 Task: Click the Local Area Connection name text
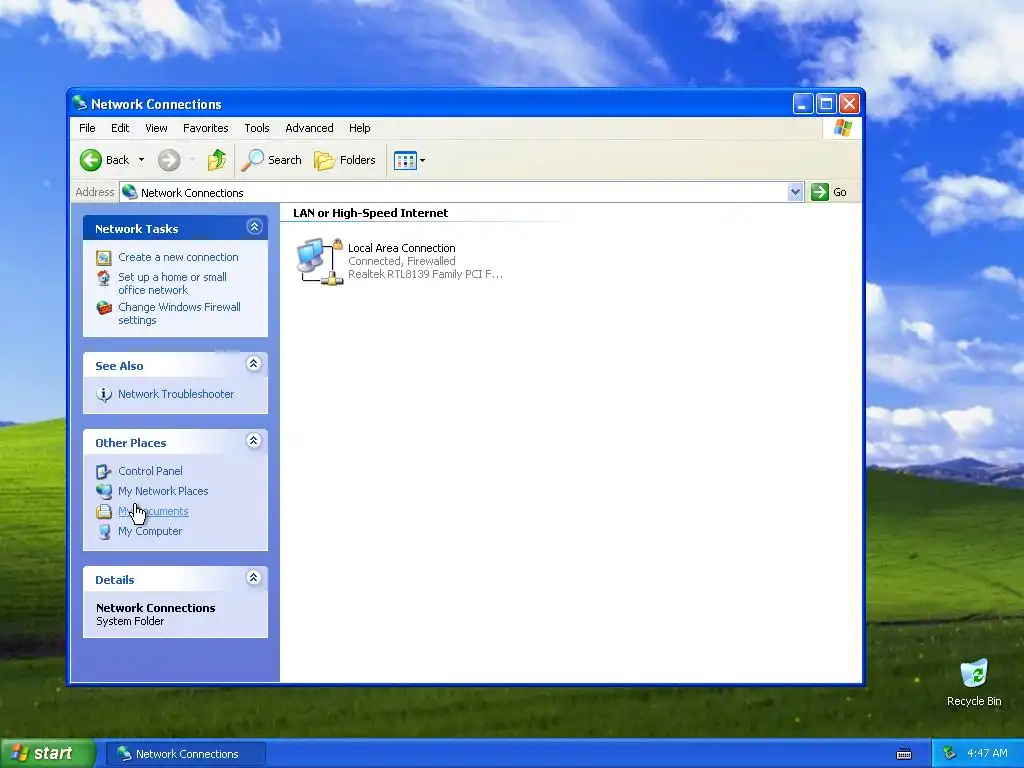click(x=402, y=248)
